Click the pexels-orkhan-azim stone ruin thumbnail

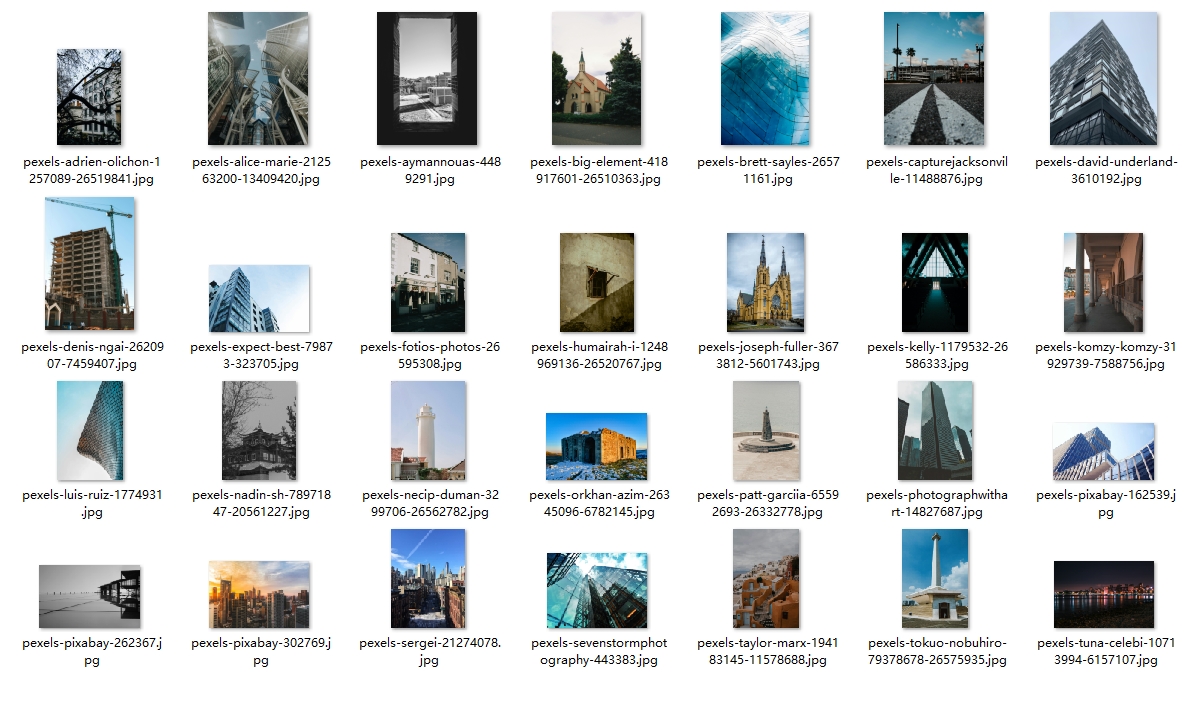596,446
